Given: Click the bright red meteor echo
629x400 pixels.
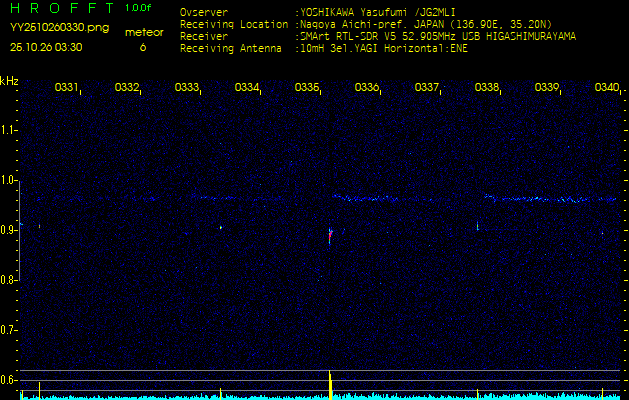Looking at the screenshot, I should 330,236.
